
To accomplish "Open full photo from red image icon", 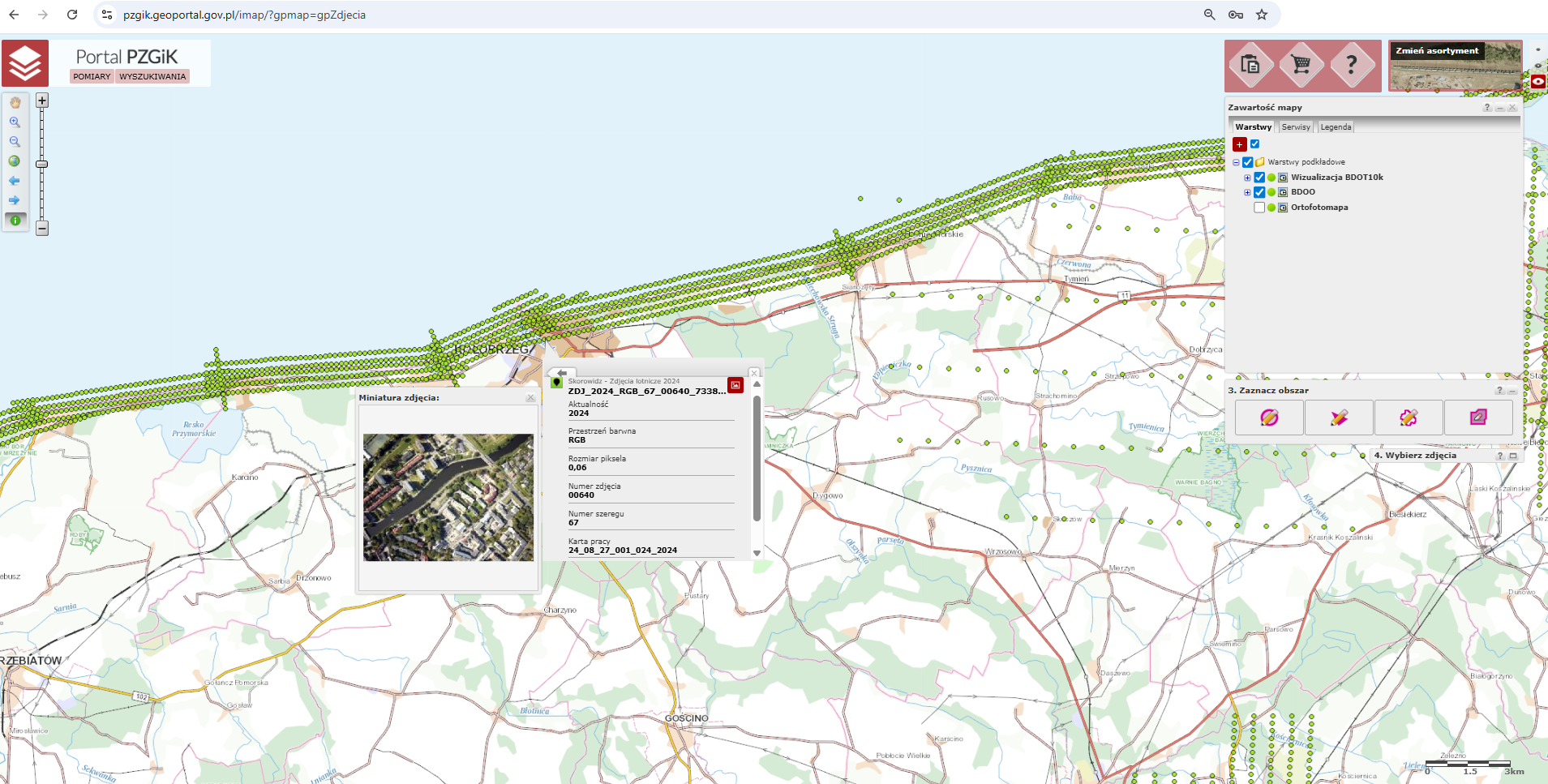I will tap(735, 385).
